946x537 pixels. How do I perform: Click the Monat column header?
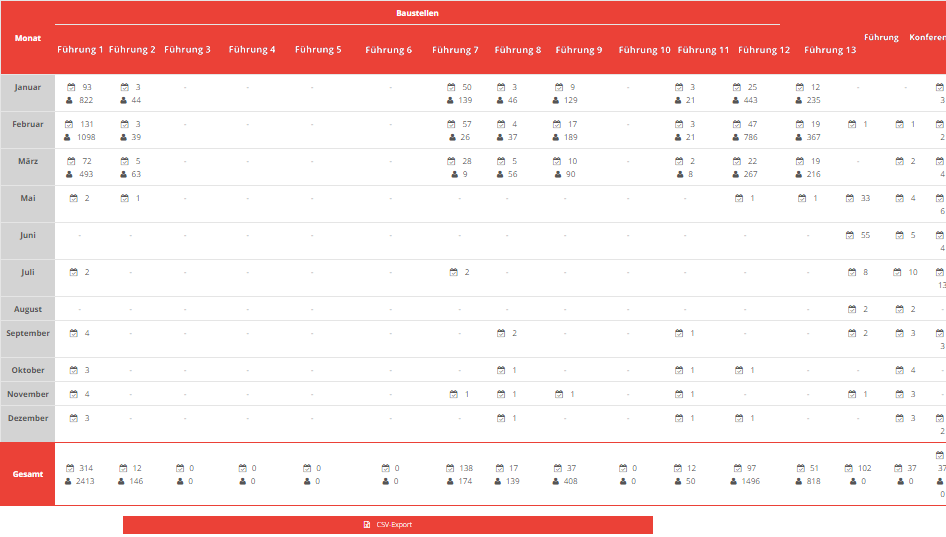[28, 38]
